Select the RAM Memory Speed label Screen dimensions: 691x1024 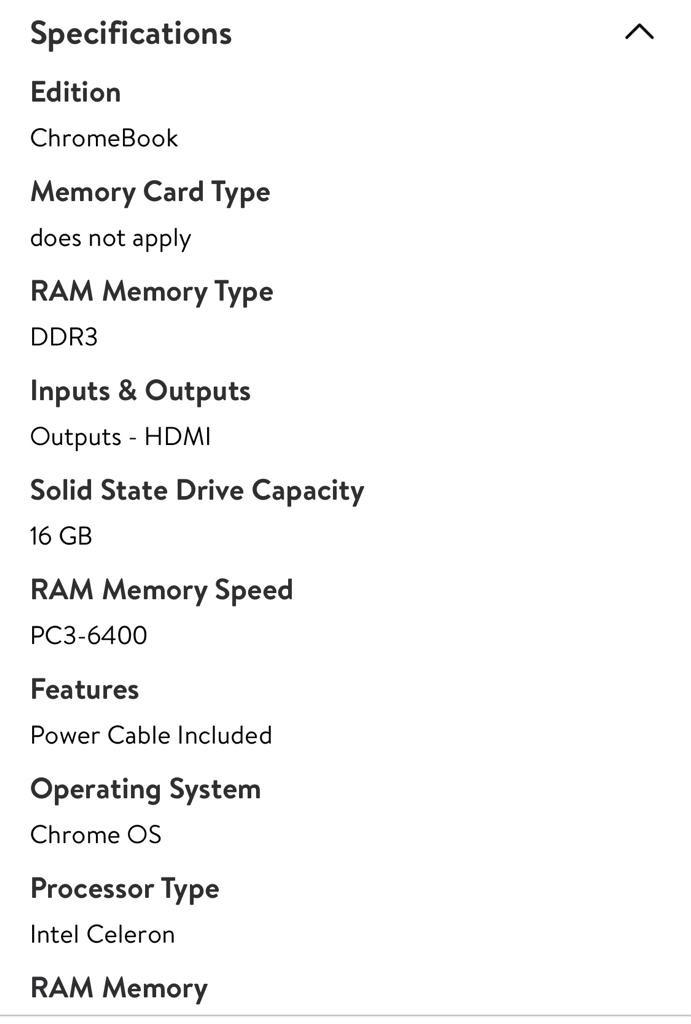162,590
